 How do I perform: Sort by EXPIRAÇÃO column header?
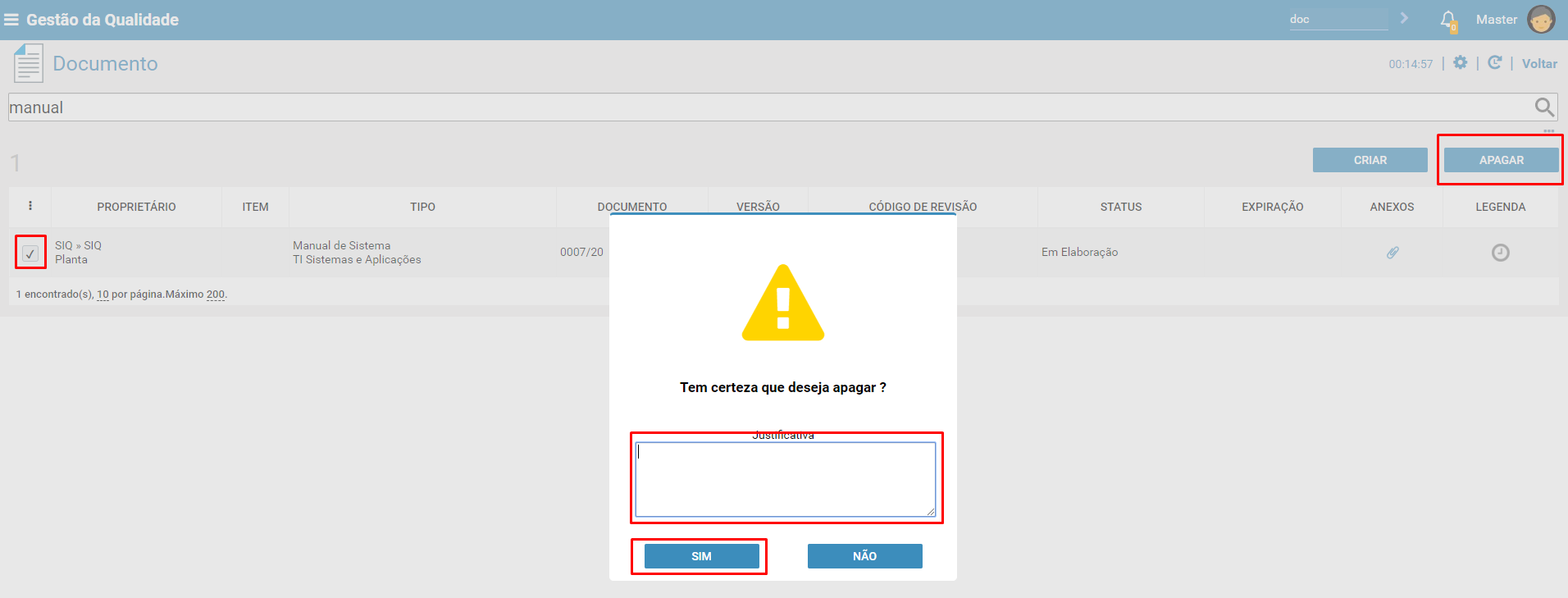pos(1272,207)
